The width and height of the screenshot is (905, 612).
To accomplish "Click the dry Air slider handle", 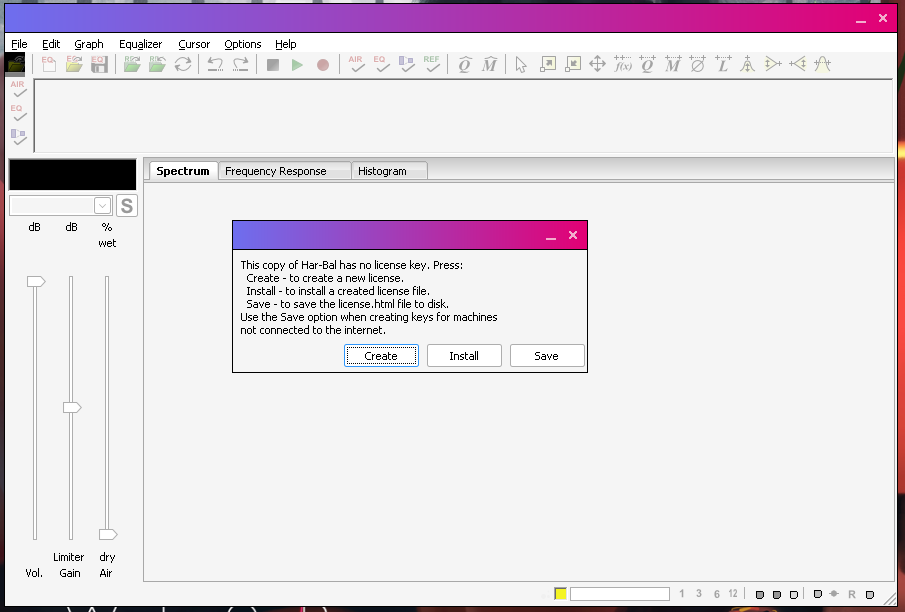I will click(x=108, y=534).
